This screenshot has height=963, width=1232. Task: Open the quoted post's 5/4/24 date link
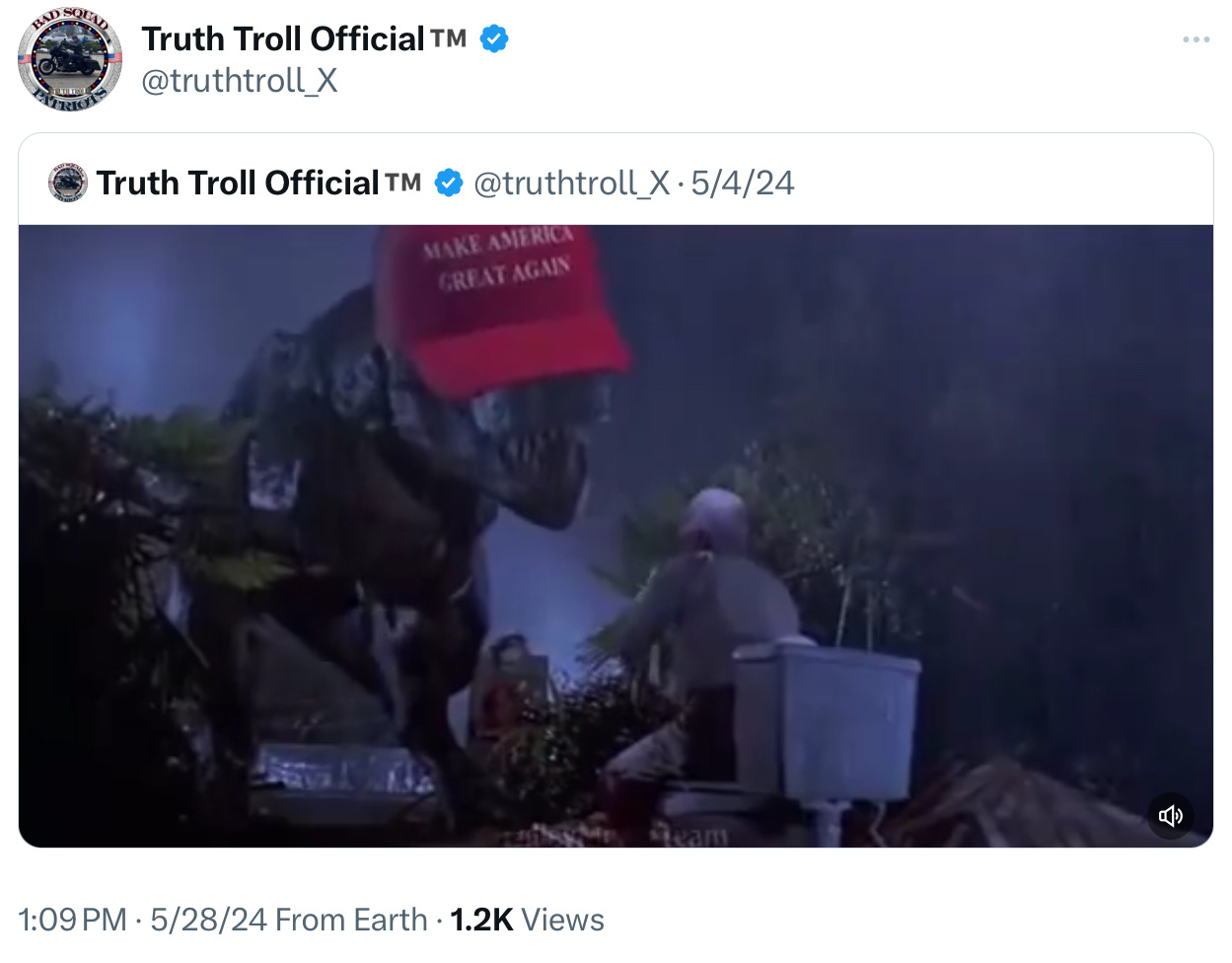(743, 183)
